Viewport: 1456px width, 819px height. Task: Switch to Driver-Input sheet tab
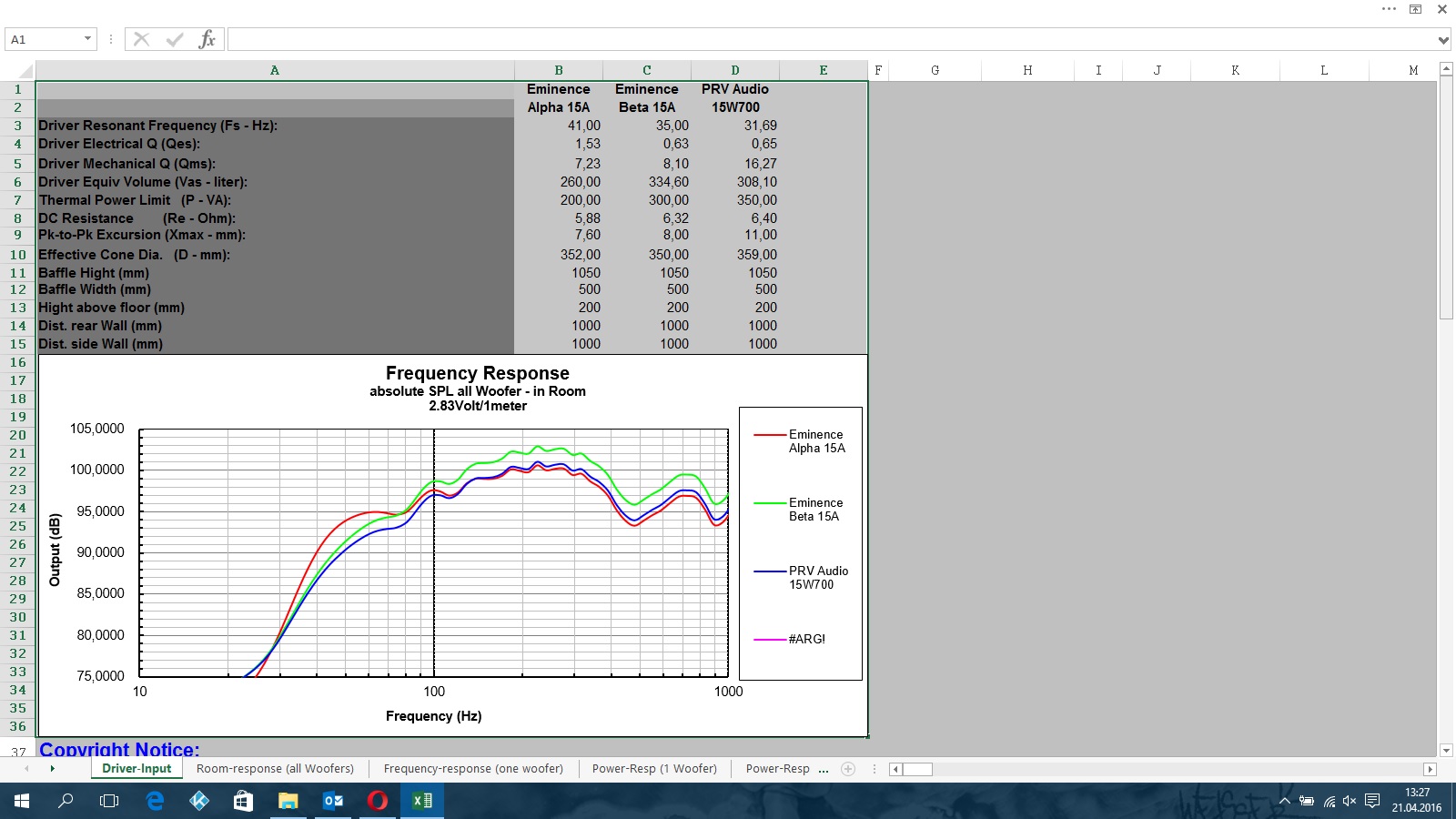click(136, 769)
